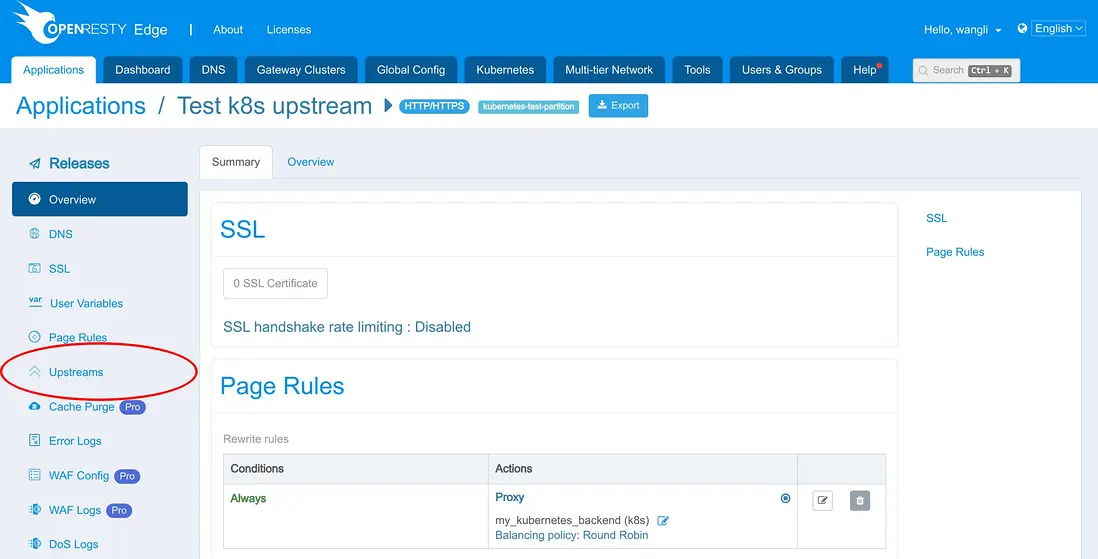
Task: Click the WAF Logs sidebar icon
Action: pos(34,509)
